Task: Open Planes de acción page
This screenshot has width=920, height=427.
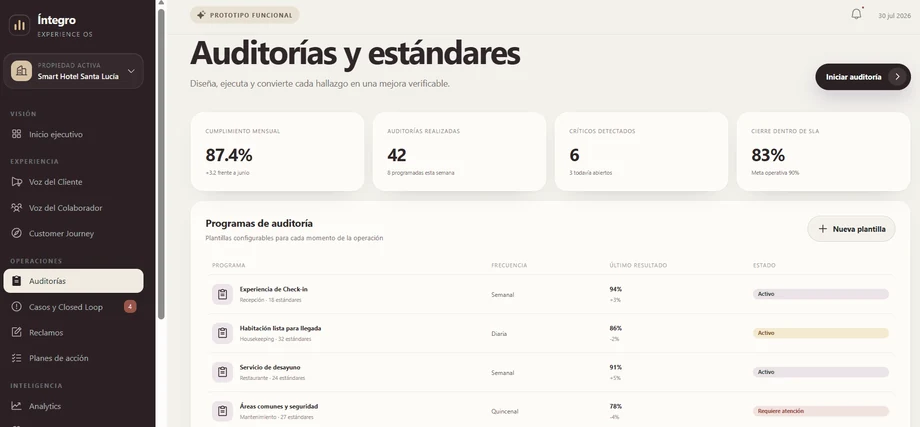Action: pyautogui.click(x=73, y=358)
